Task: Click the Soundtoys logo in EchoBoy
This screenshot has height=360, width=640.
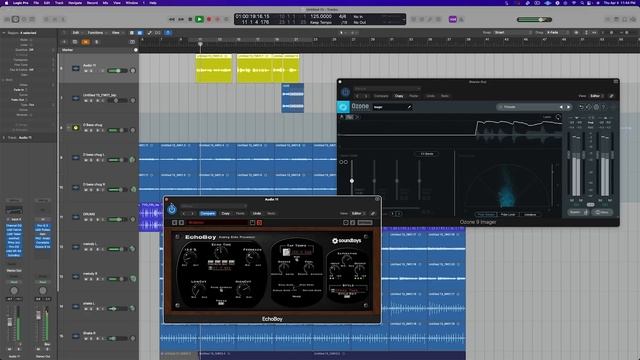Action: pos(347,241)
